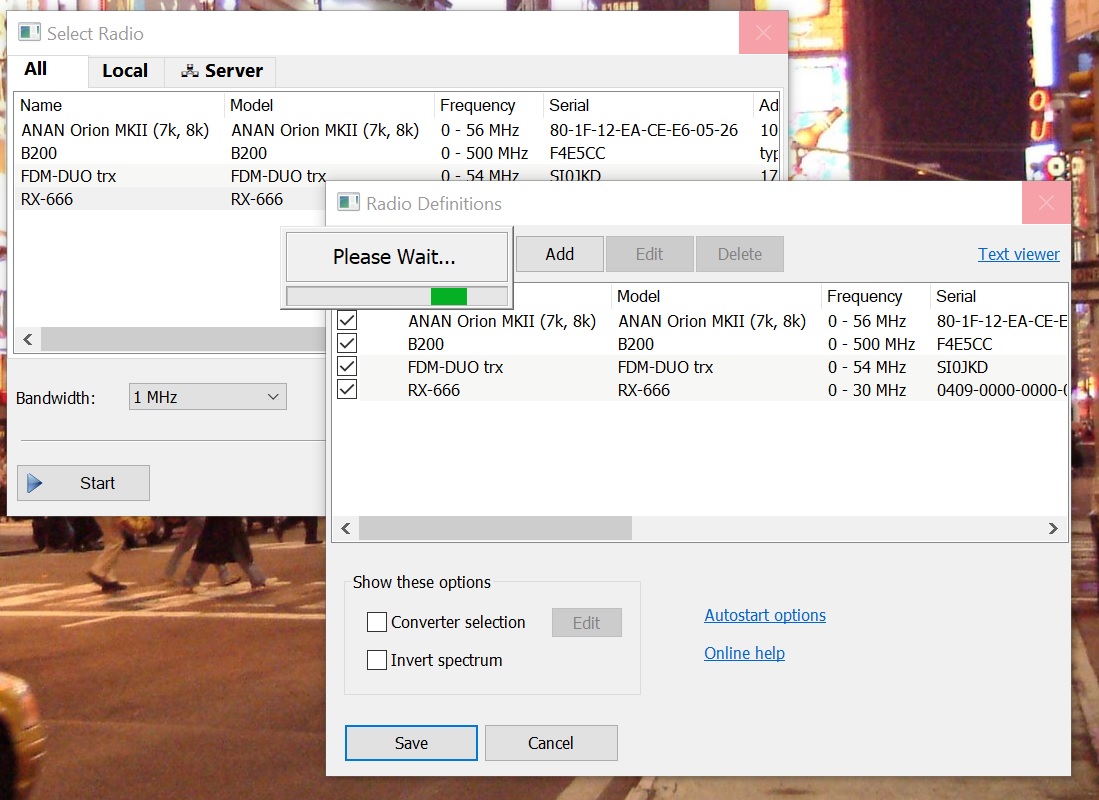
Task: Enable the Invert spectrum checkbox
Action: pyautogui.click(x=377, y=660)
